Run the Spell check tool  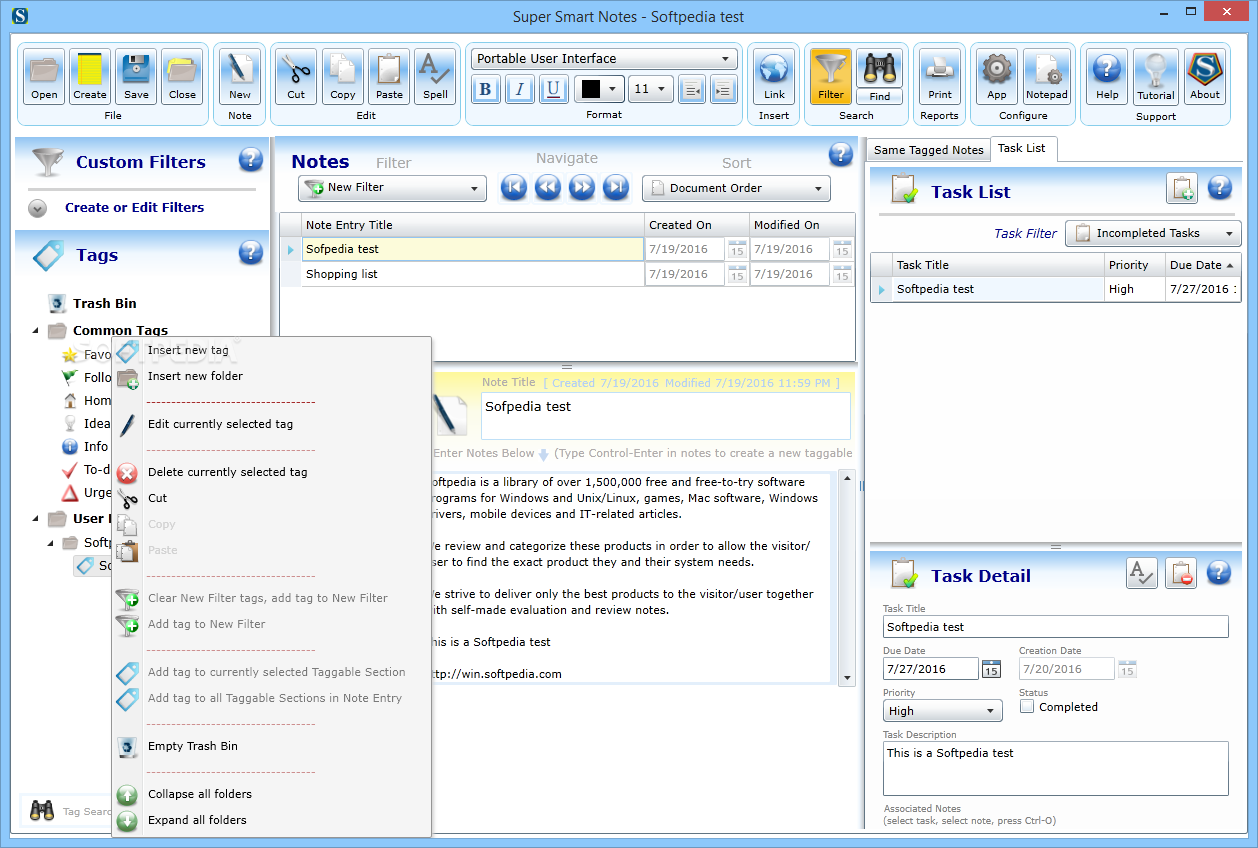click(435, 76)
